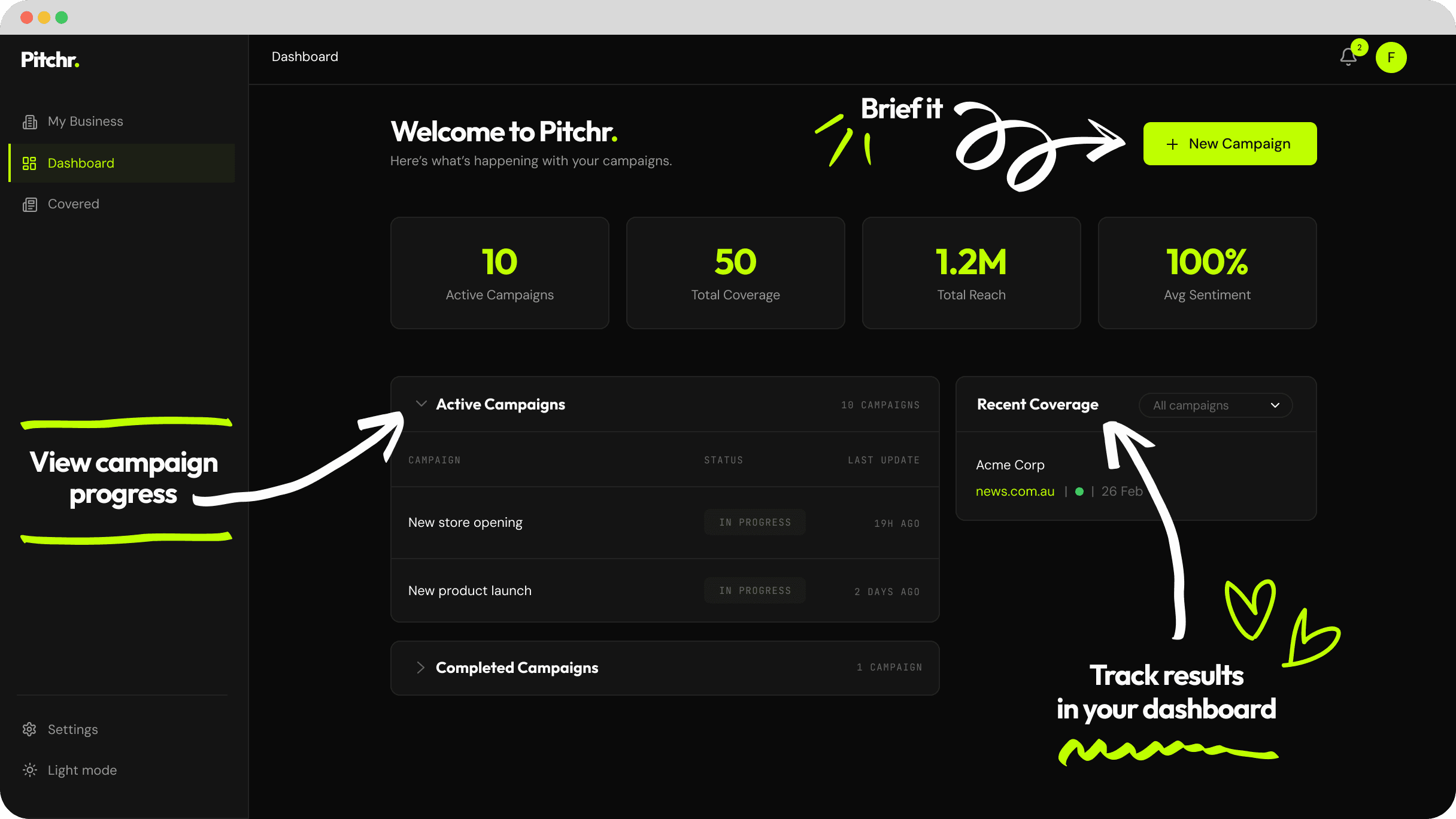Click the Total Coverage stat card
The height and width of the screenshot is (819, 1456).
[736, 273]
